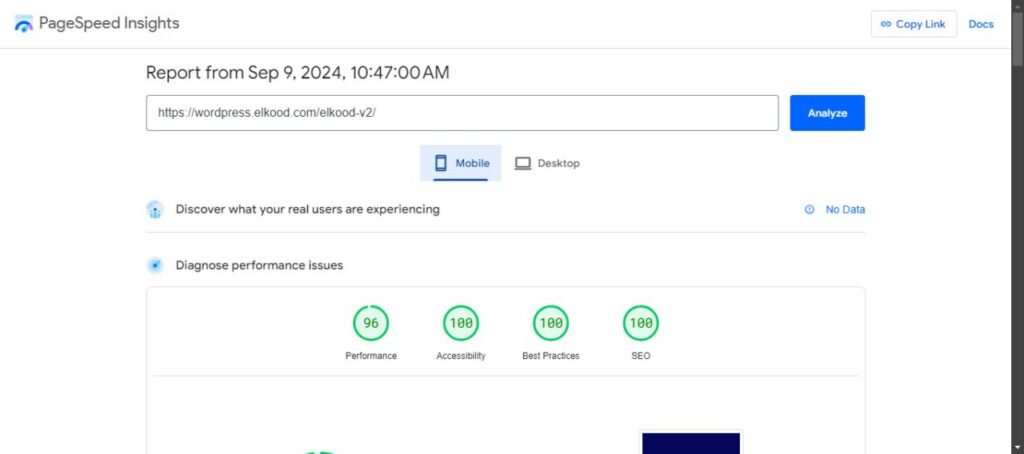1024x454 pixels.
Task: Select the Performance score gauge showing 96
Action: pyautogui.click(x=371, y=323)
